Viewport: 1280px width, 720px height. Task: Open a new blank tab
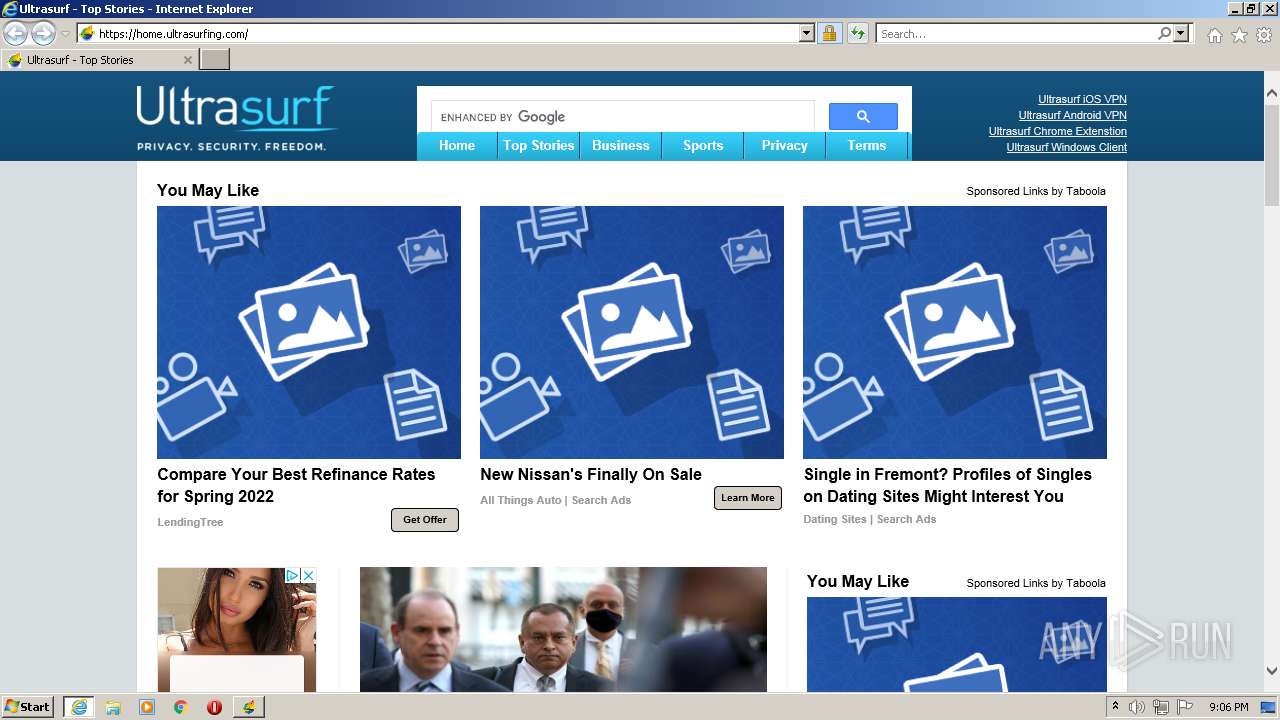pyautogui.click(x=215, y=60)
